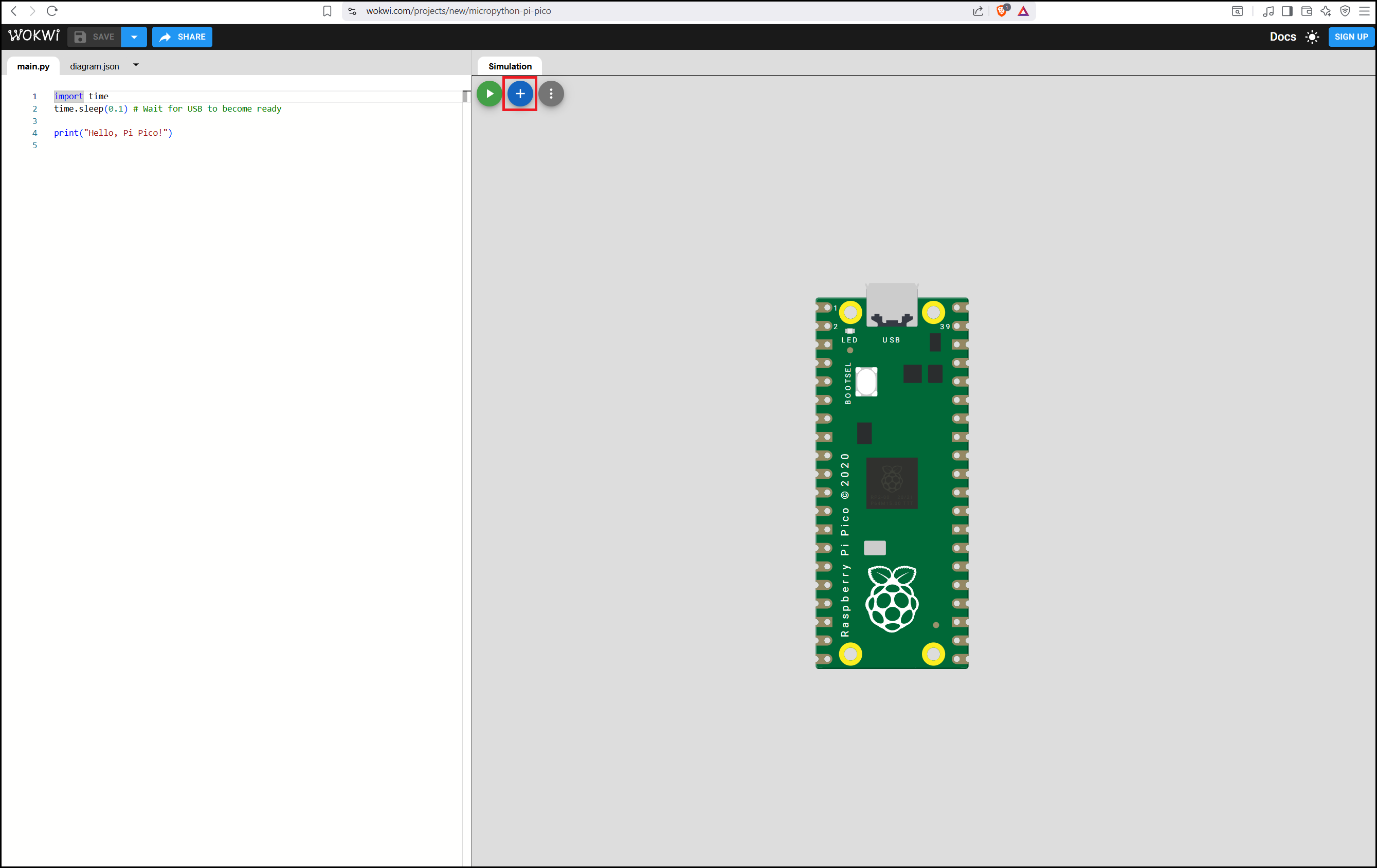Image resolution: width=1377 pixels, height=868 pixels.
Task: Open the Brave Shields lion icon
Action: 1001,11
